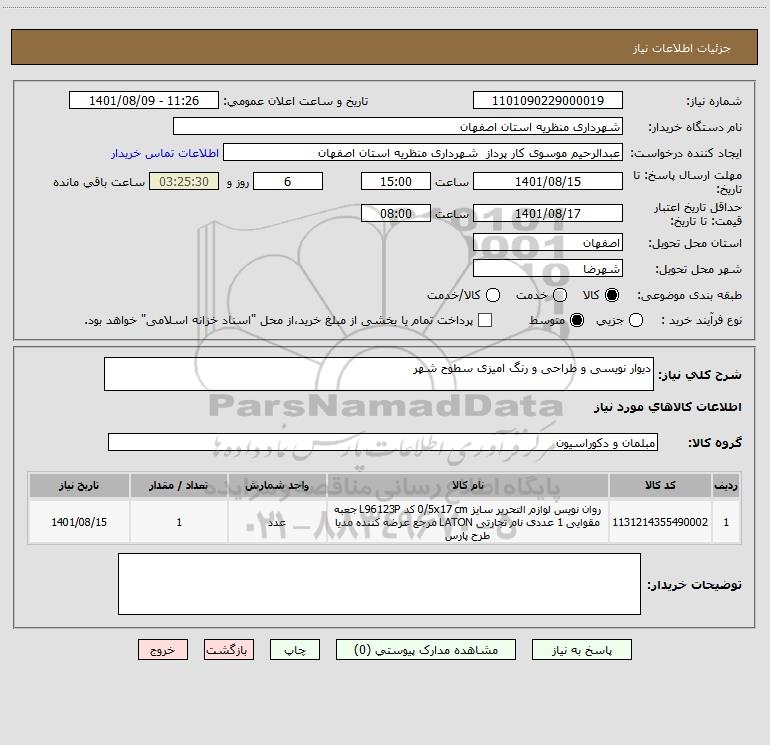Choose the متوسط purchase type radio
The height and width of the screenshot is (745, 770).
click(x=577, y=320)
